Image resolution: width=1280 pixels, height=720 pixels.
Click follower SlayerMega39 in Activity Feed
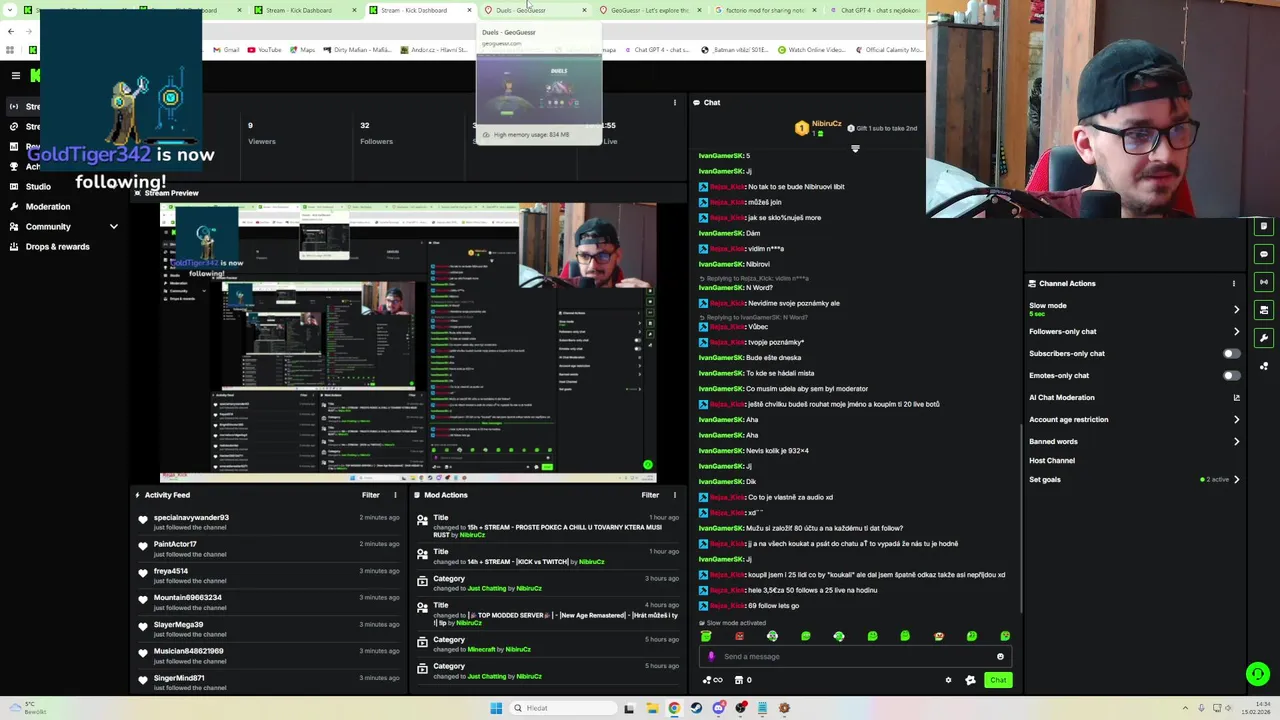(x=178, y=625)
